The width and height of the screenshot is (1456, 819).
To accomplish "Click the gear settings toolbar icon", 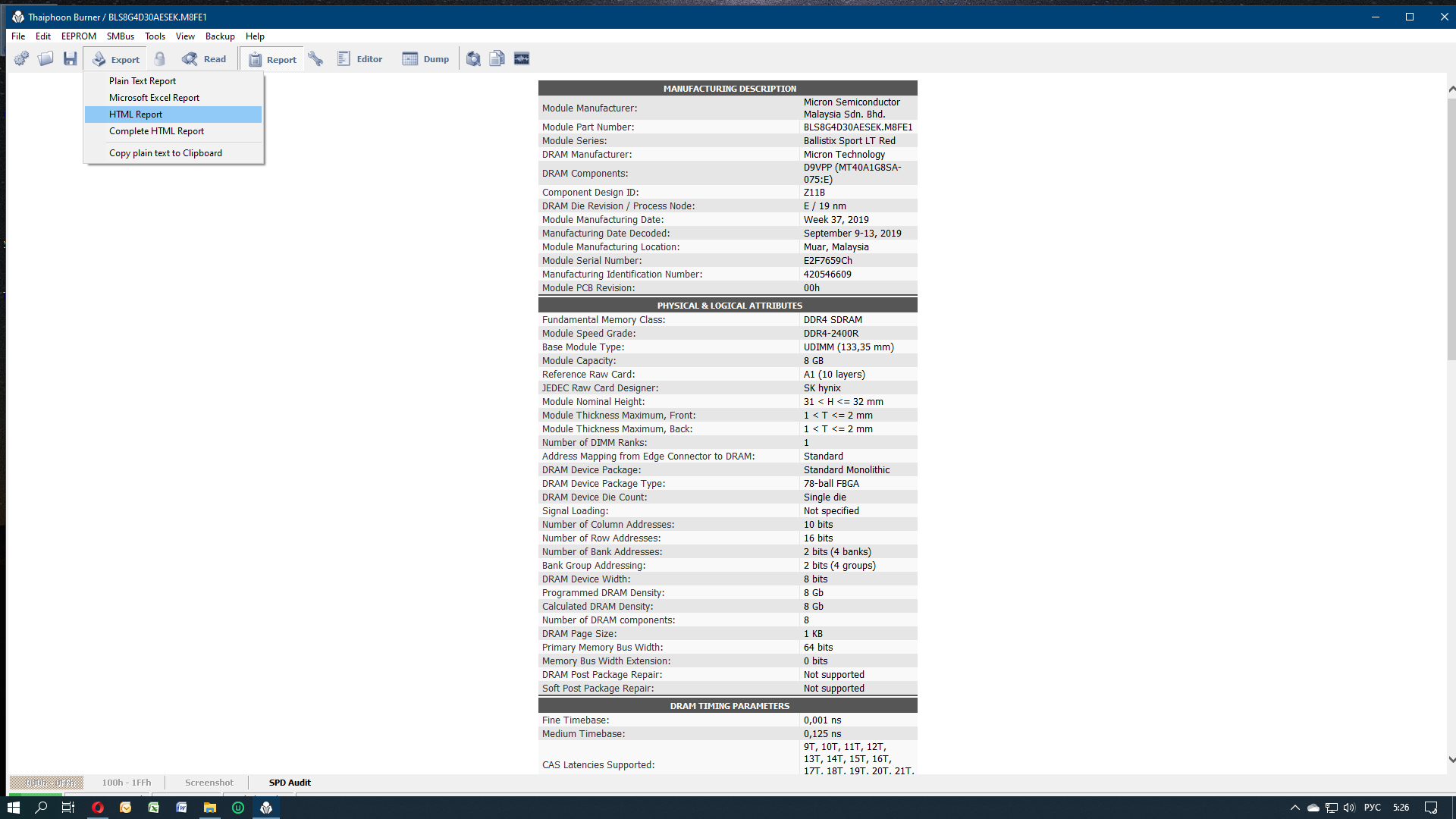I will click(21, 58).
